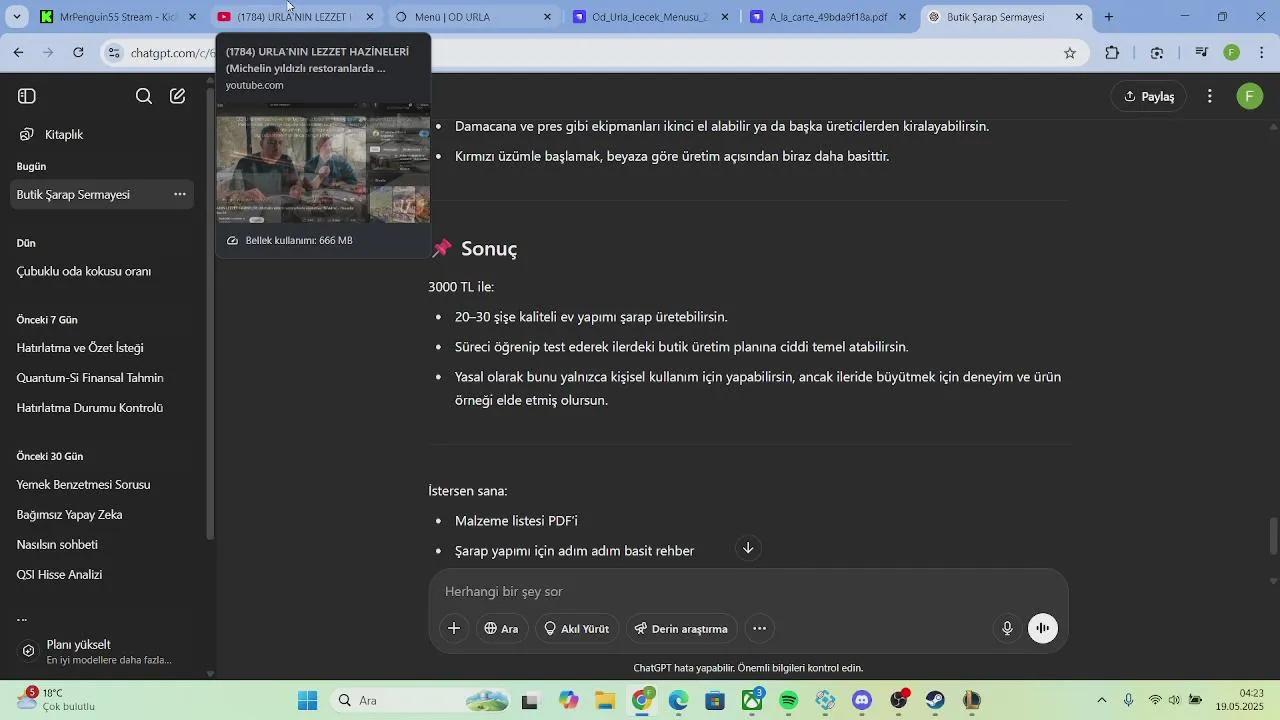Open Chrome profile F avatar

pos(1232,53)
